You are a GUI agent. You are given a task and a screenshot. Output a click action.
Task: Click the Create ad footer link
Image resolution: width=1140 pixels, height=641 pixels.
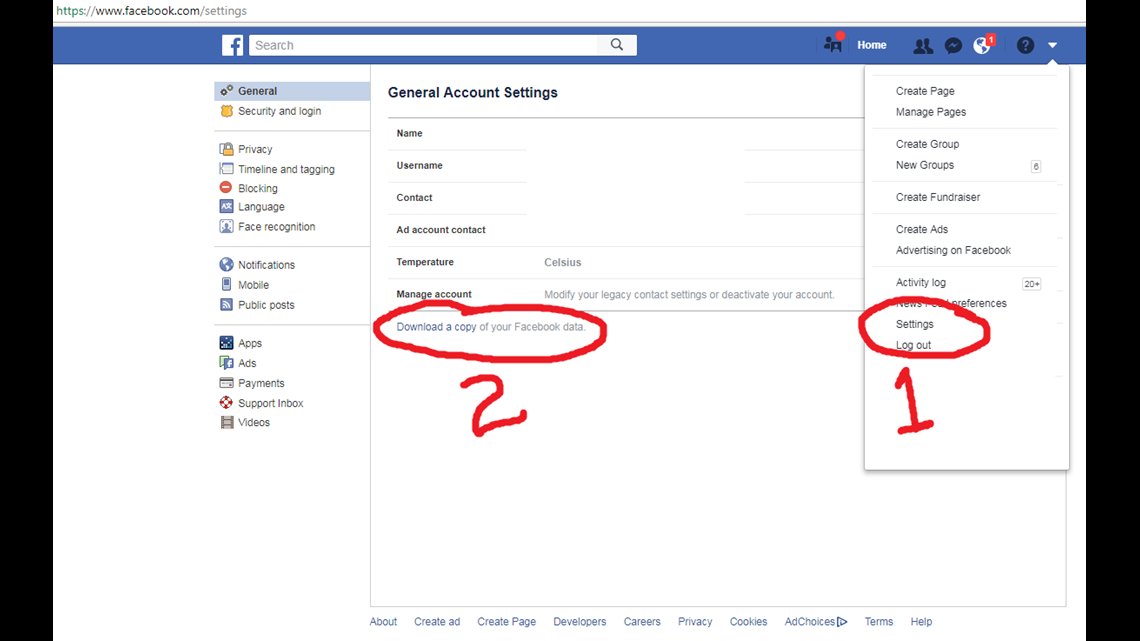[437, 621]
